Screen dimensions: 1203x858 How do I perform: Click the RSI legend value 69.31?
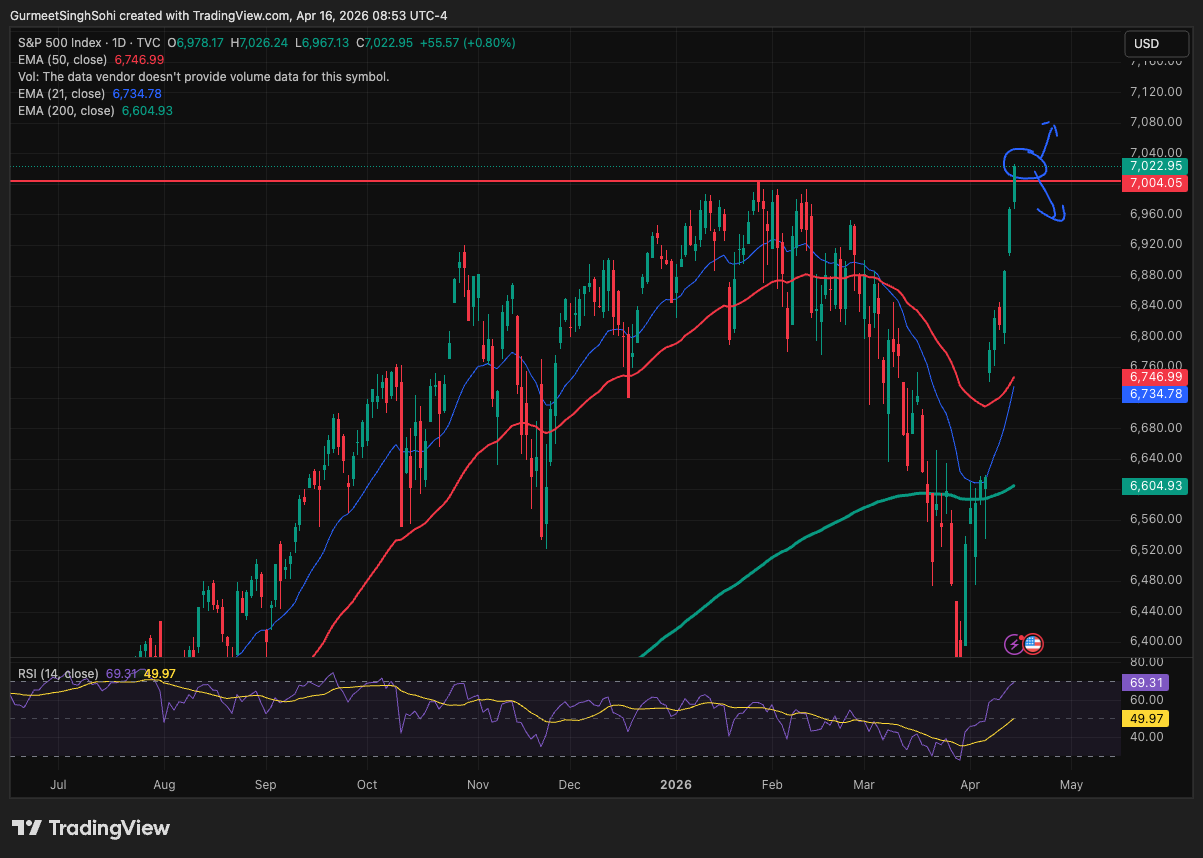[120, 674]
